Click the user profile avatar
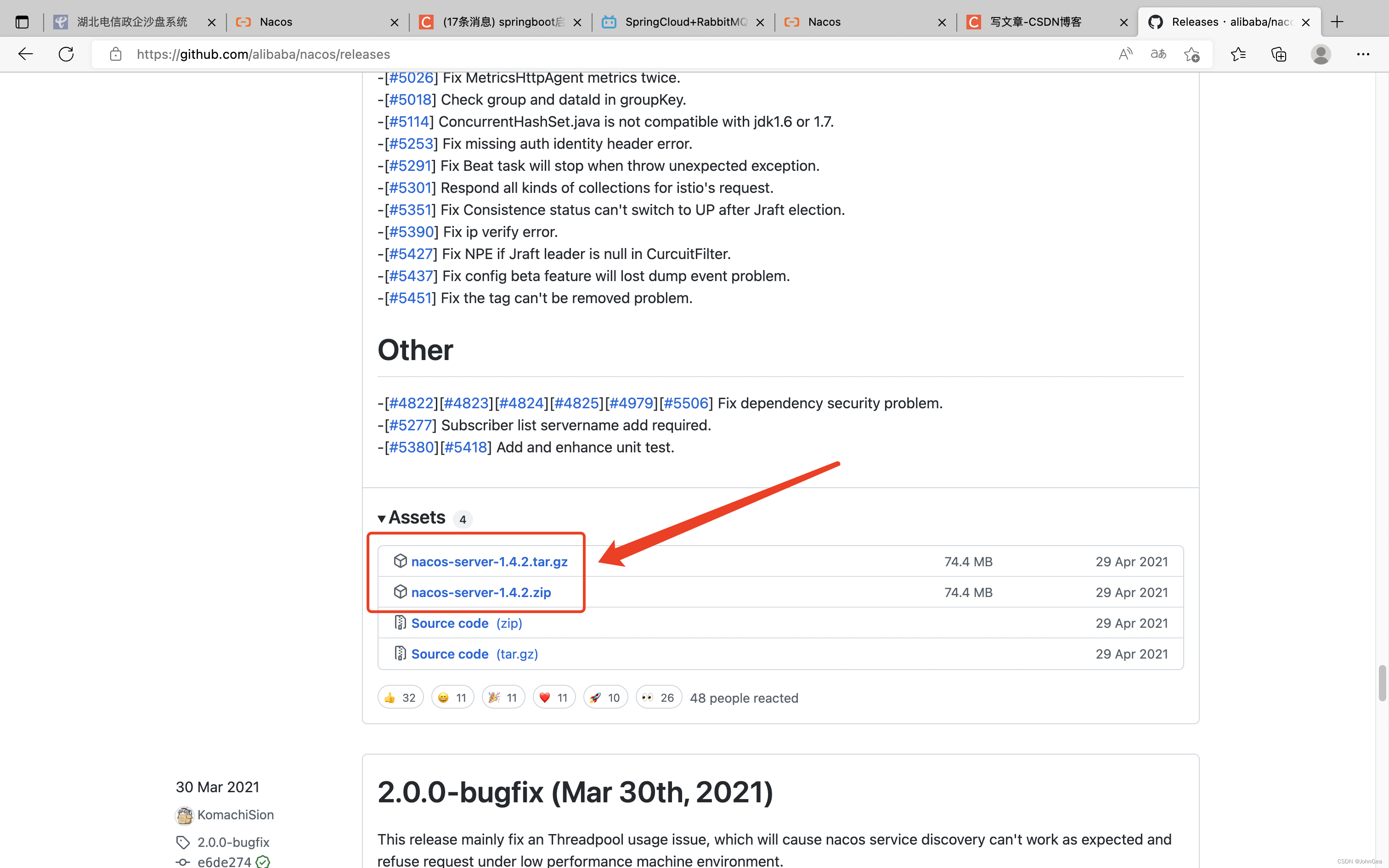 [1320, 54]
